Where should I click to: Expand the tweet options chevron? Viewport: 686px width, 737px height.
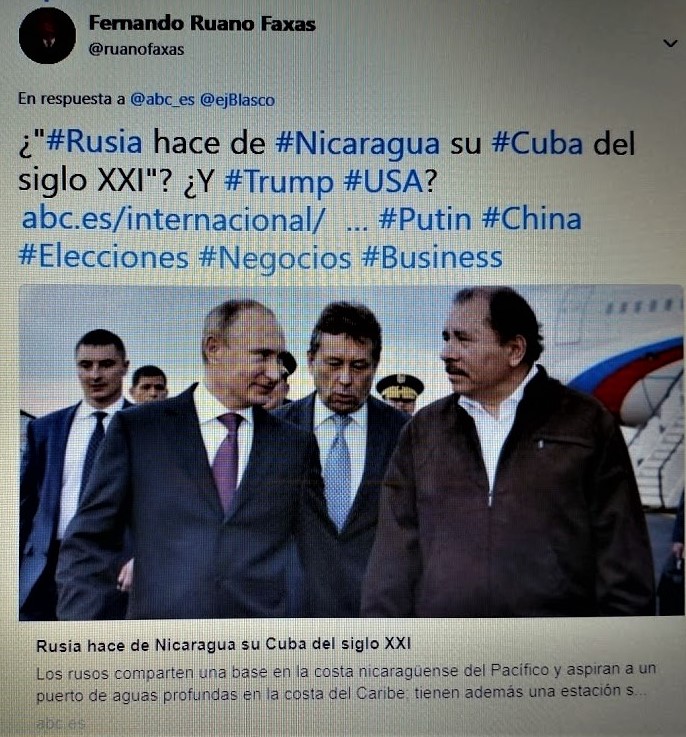[670, 43]
